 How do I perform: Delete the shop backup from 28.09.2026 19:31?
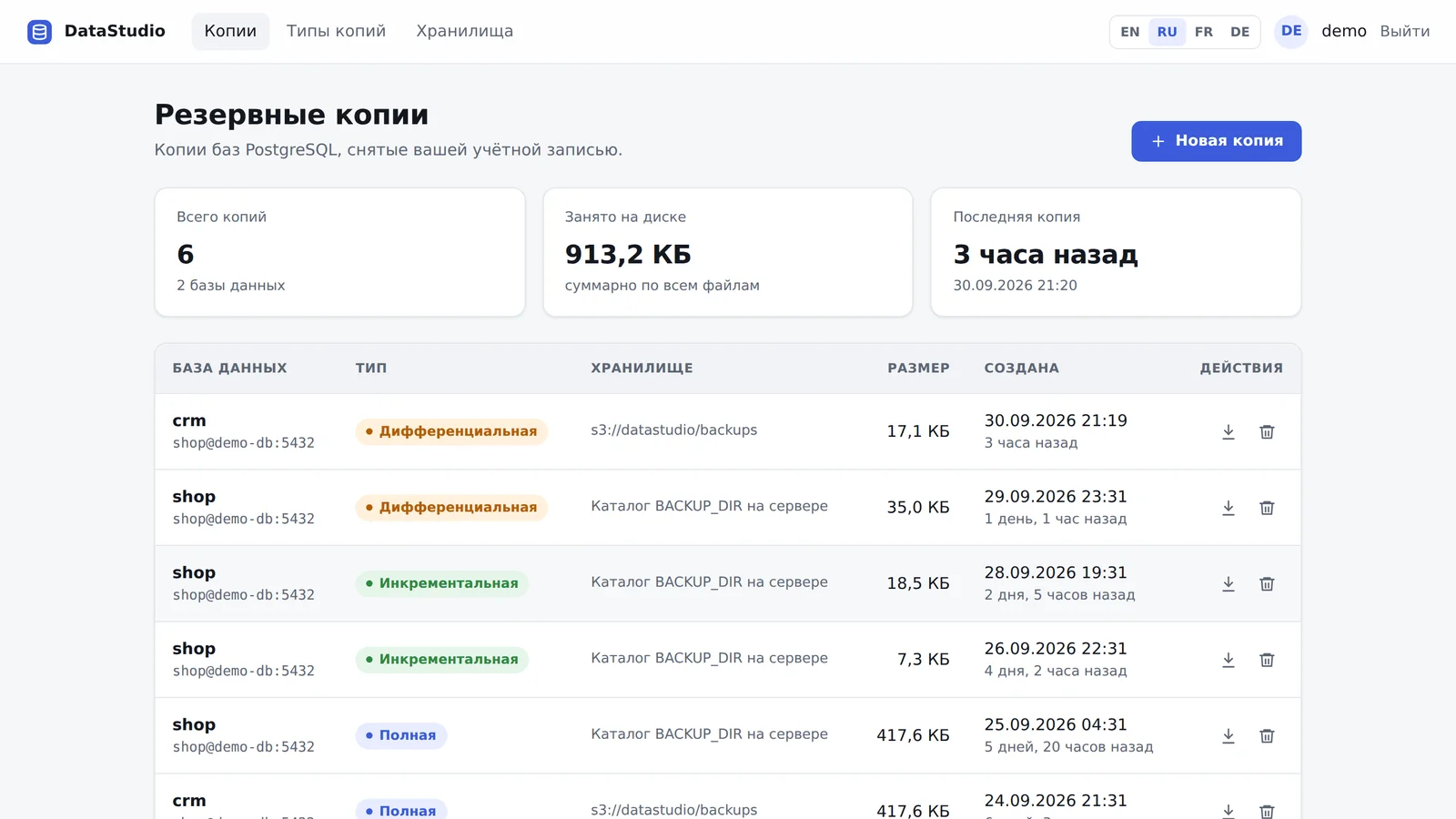pos(1267,583)
